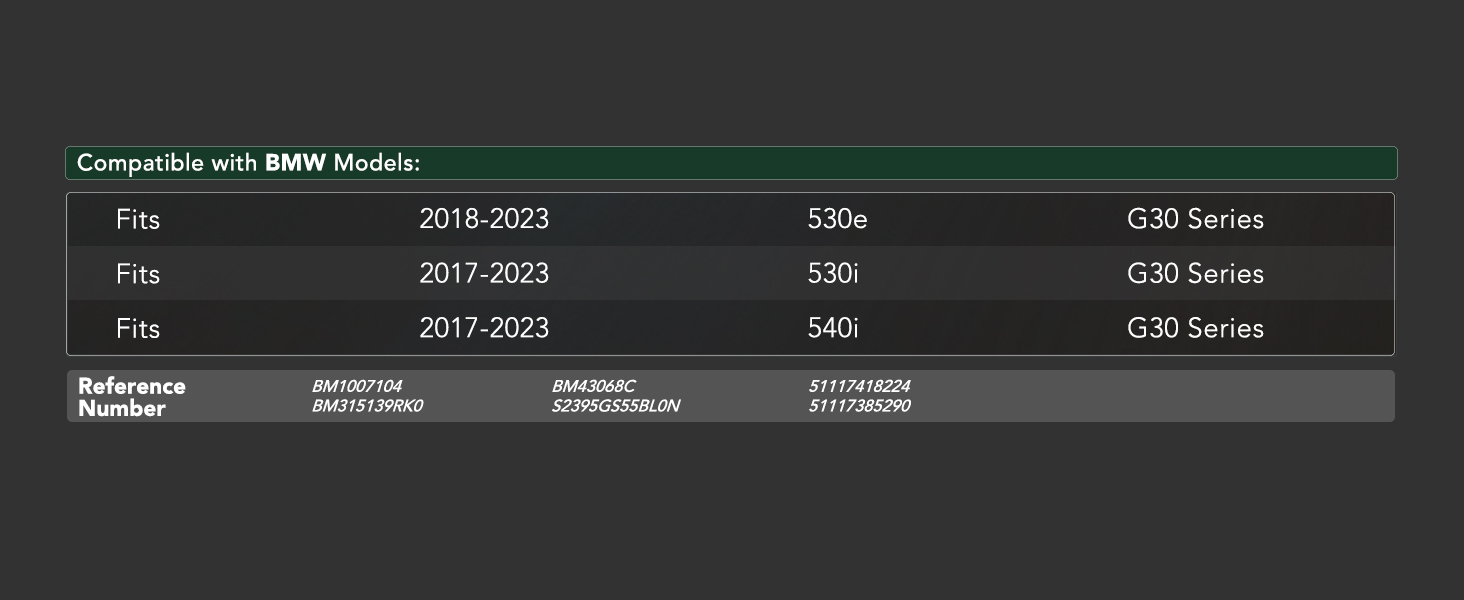Select reference number 51117385290

coord(859,406)
